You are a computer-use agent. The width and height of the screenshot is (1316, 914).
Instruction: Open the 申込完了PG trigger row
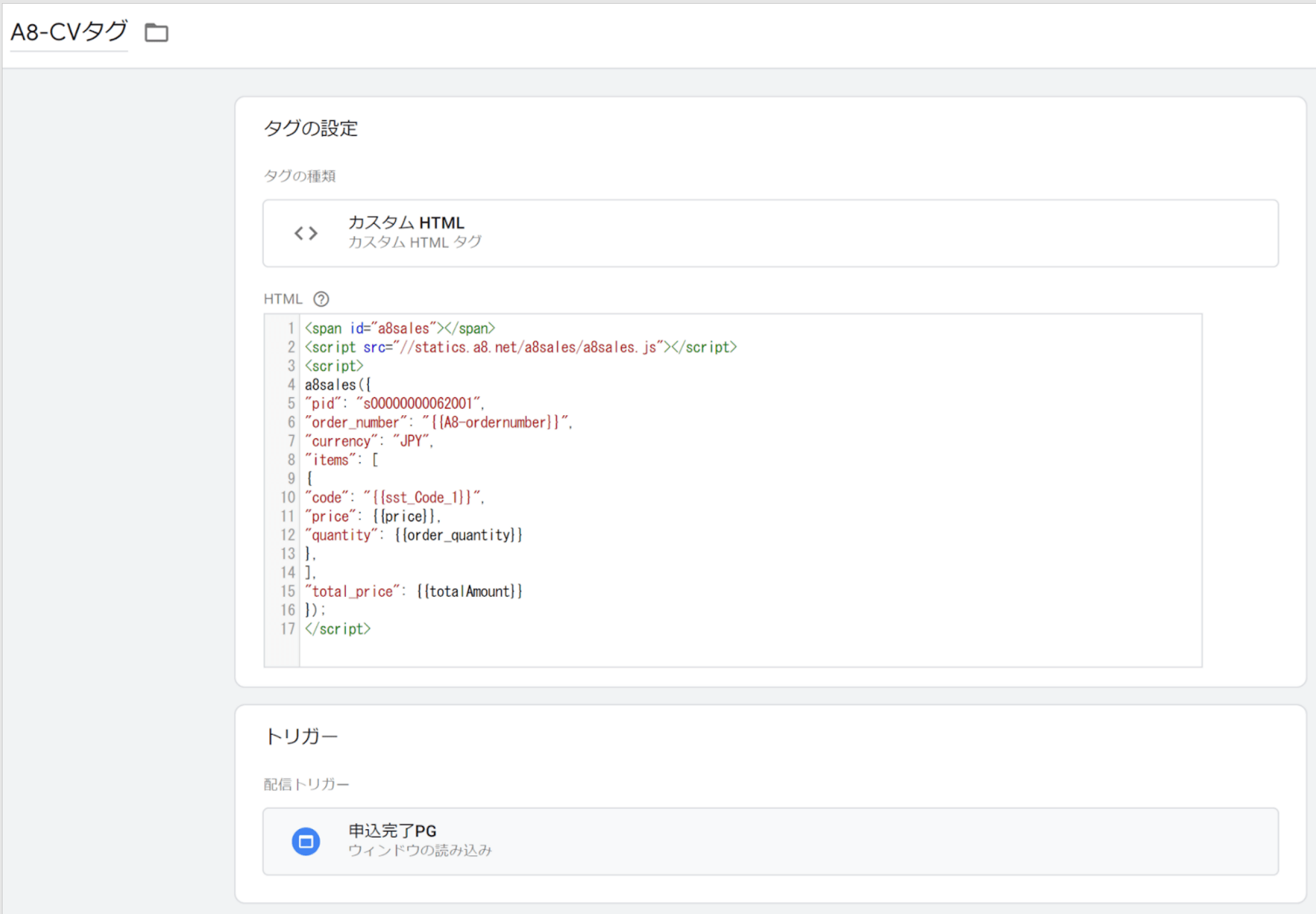(x=770, y=841)
